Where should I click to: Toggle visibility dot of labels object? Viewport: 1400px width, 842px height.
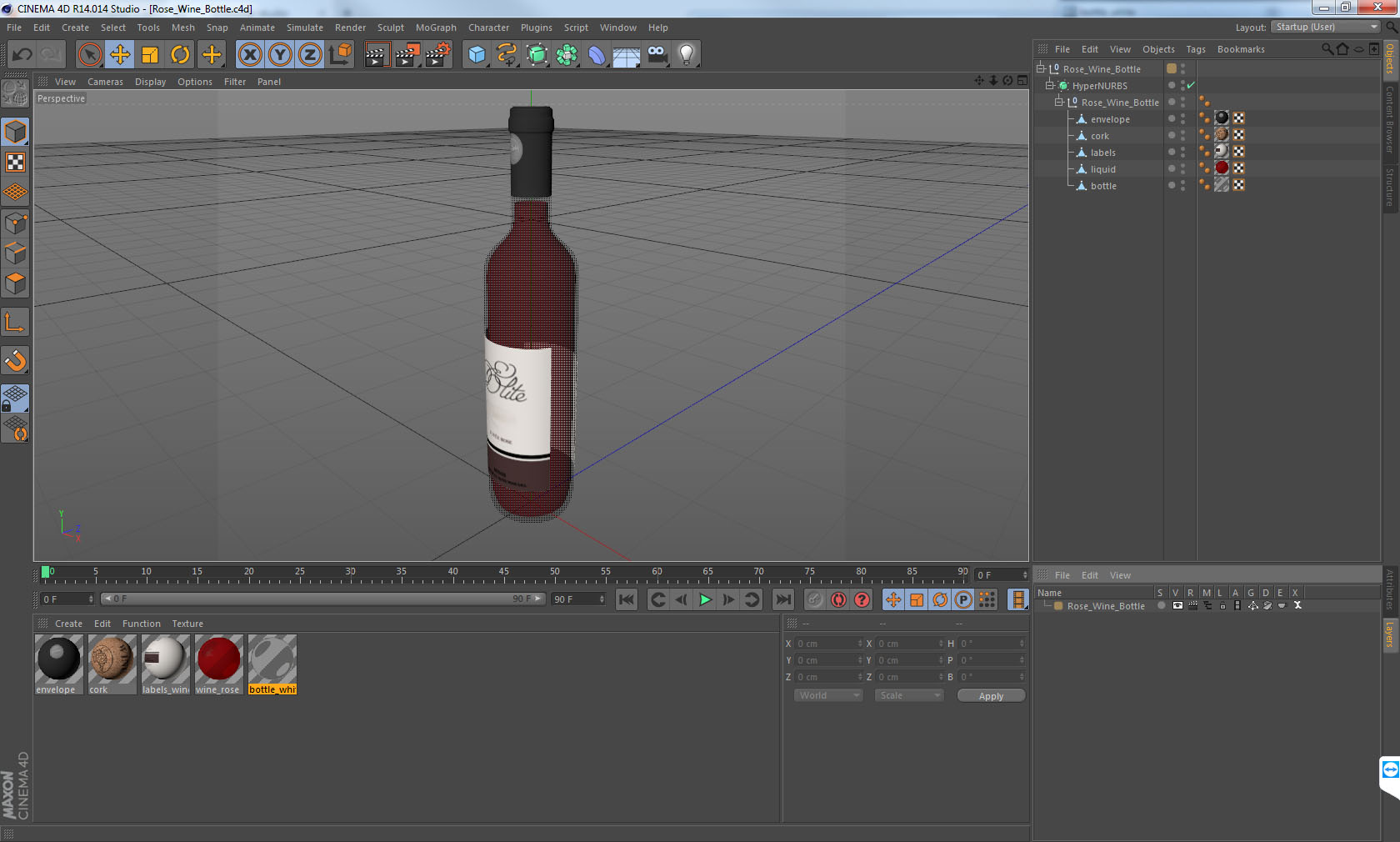[x=1172, y=152]
